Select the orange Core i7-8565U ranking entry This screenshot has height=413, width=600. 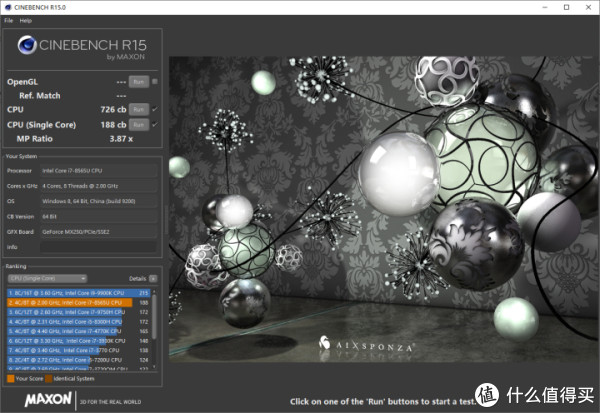(x=78, y=302)
